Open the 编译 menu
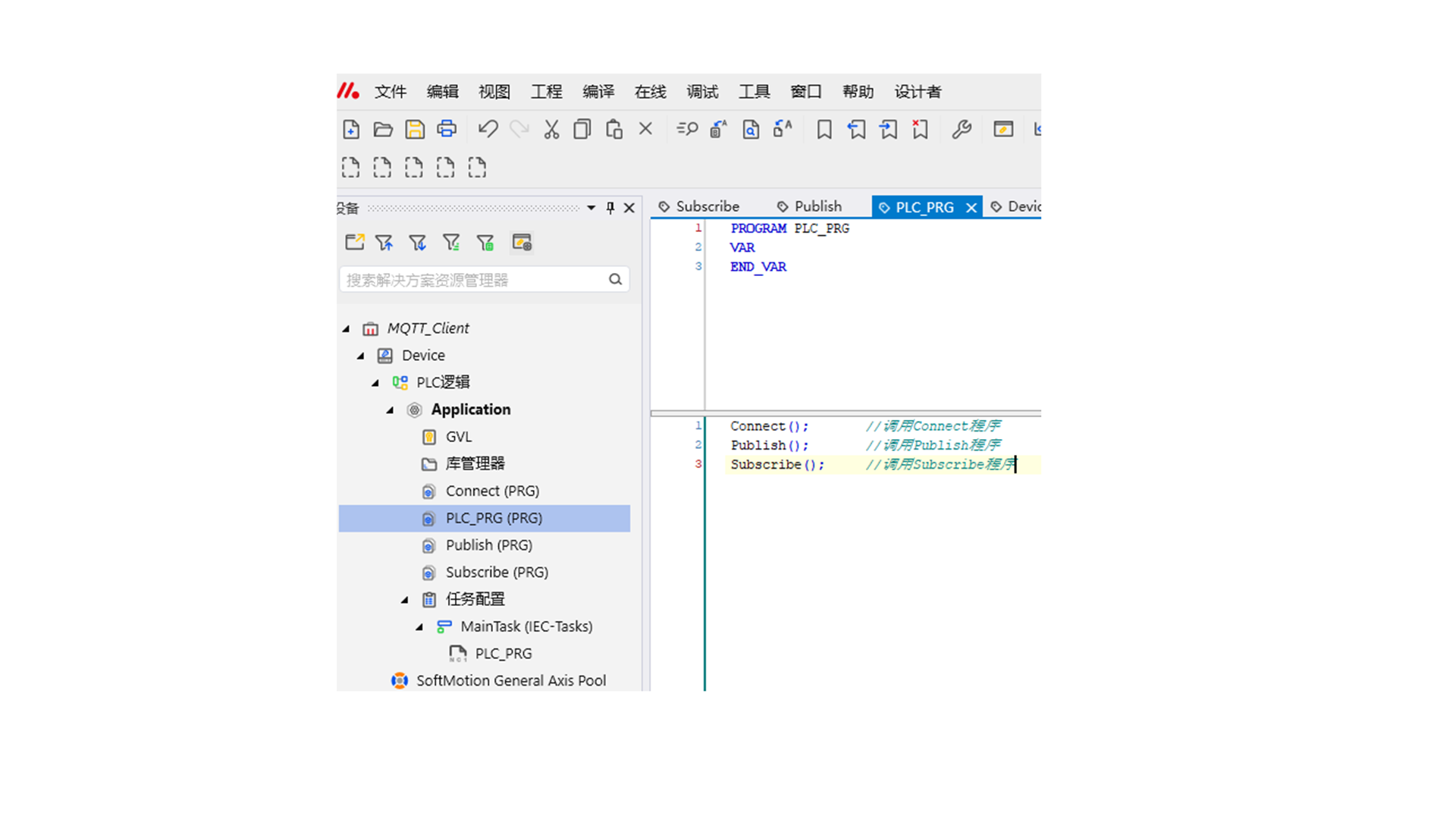 pos(598,92)
